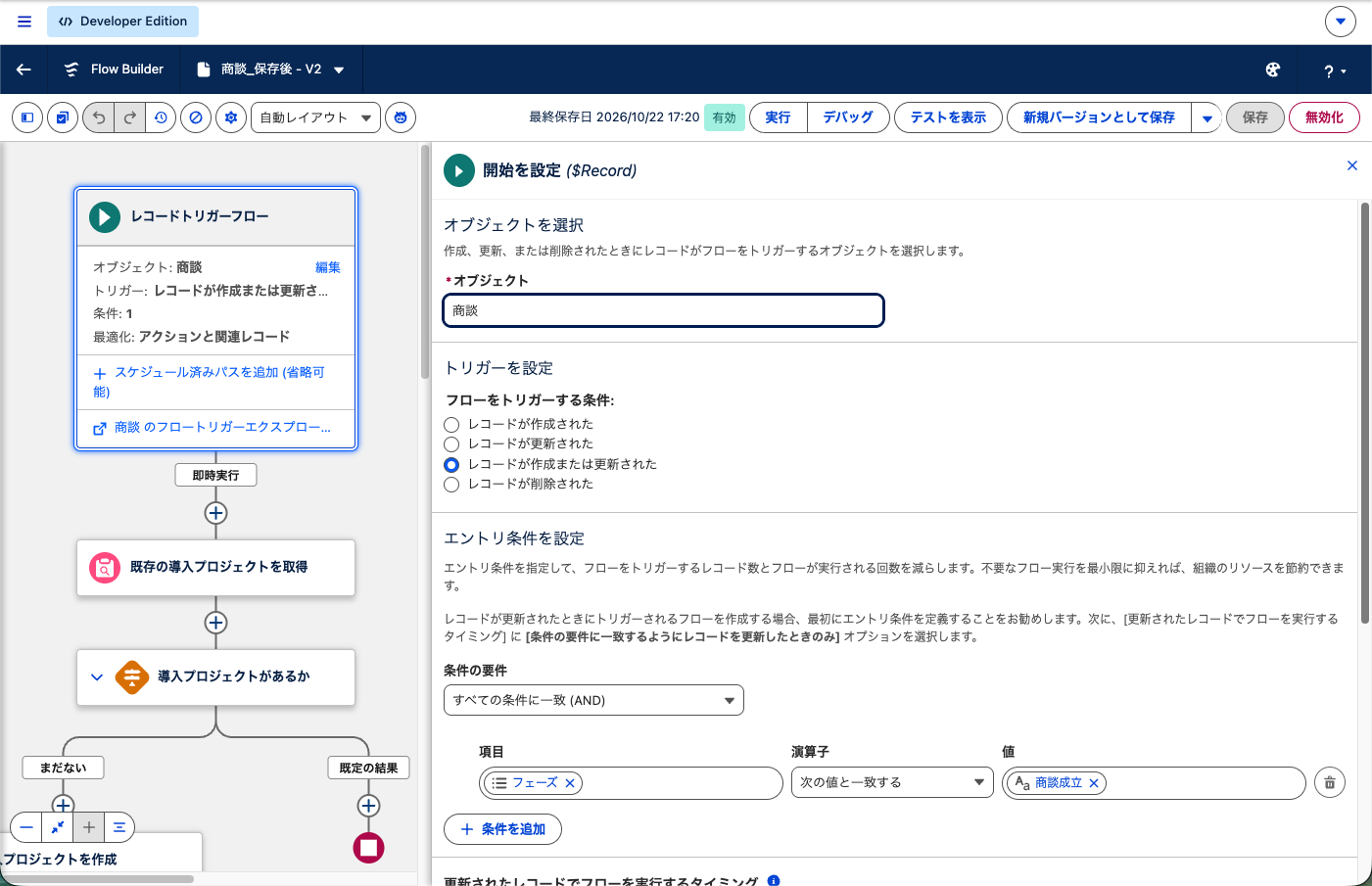Click the Flow Builder logo icon
Screen dimensions: 1372x886
pyautogui.click(x=71, y=70)
